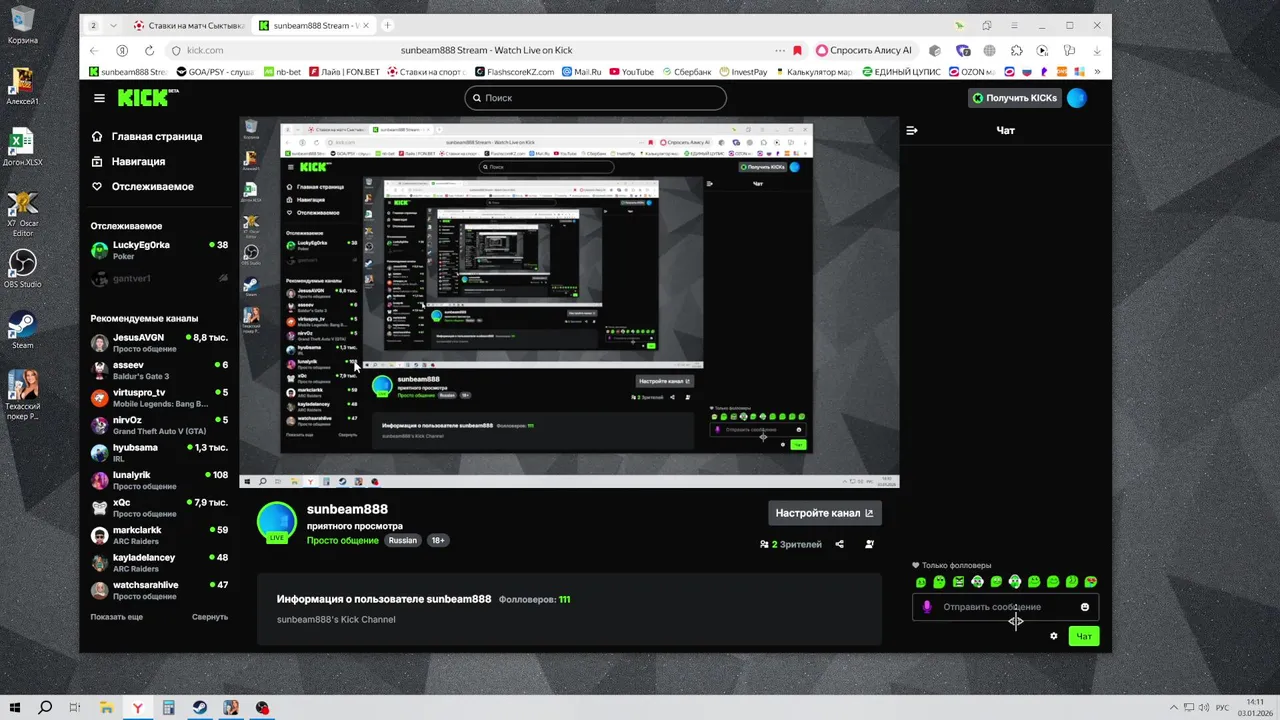Open Сбербанк bookmark
Screen dimensions: 1280x720
click(x=685, y=72)
